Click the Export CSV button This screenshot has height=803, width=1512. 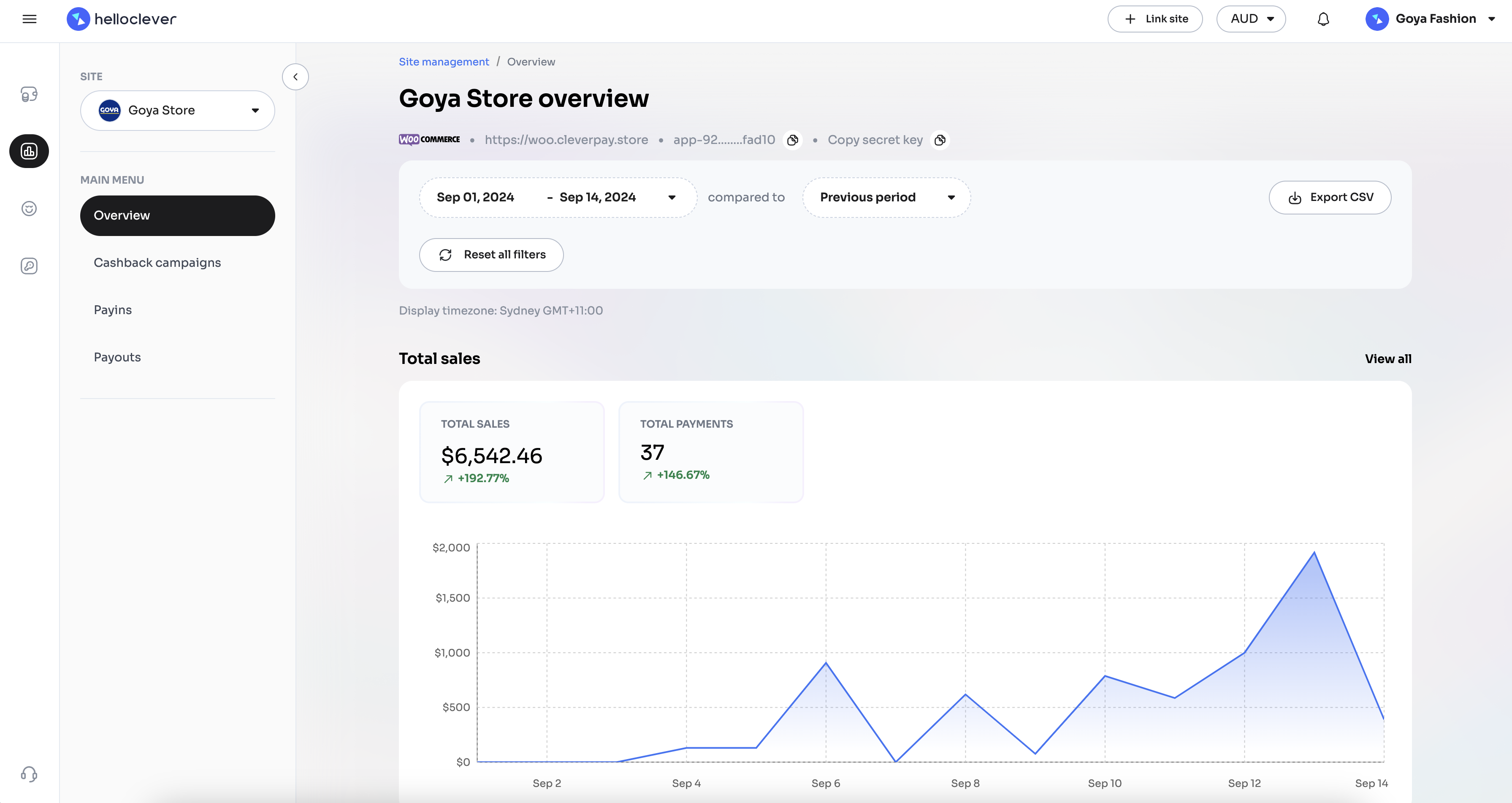click(x=1330, y=197)
